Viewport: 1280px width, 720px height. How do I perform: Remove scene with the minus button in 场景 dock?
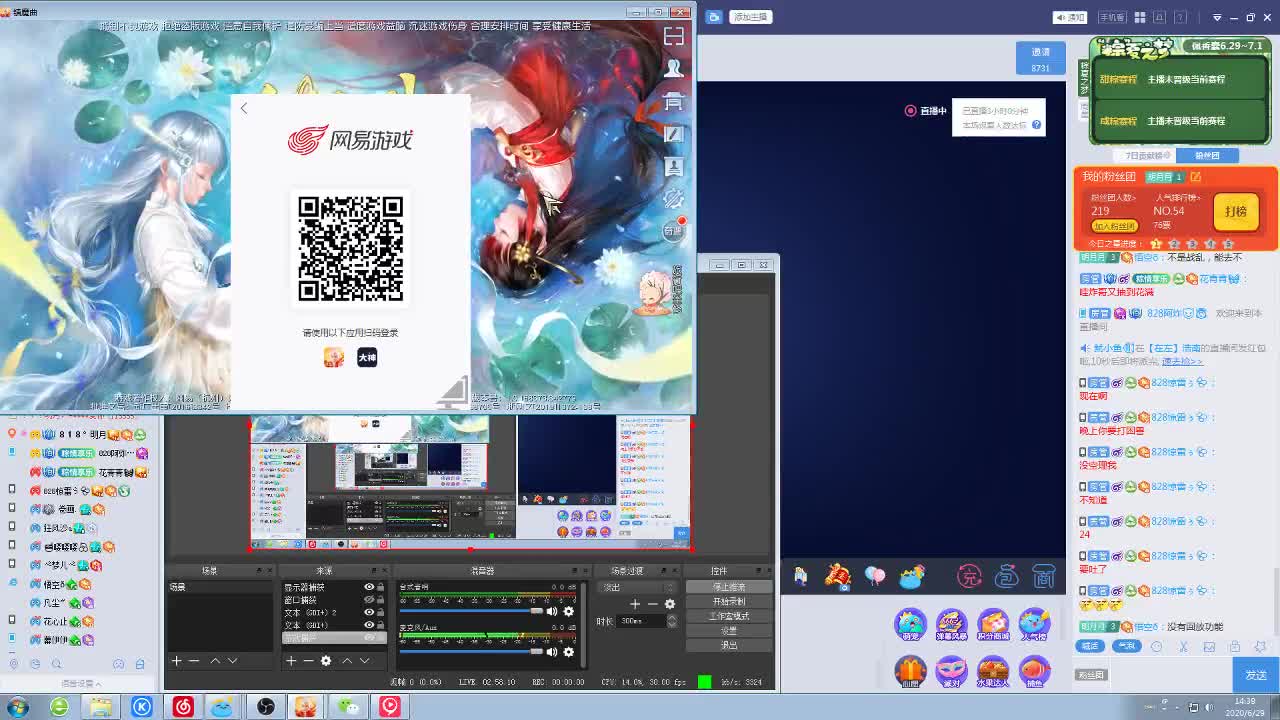pyautogui.click(x=194, y=661)
